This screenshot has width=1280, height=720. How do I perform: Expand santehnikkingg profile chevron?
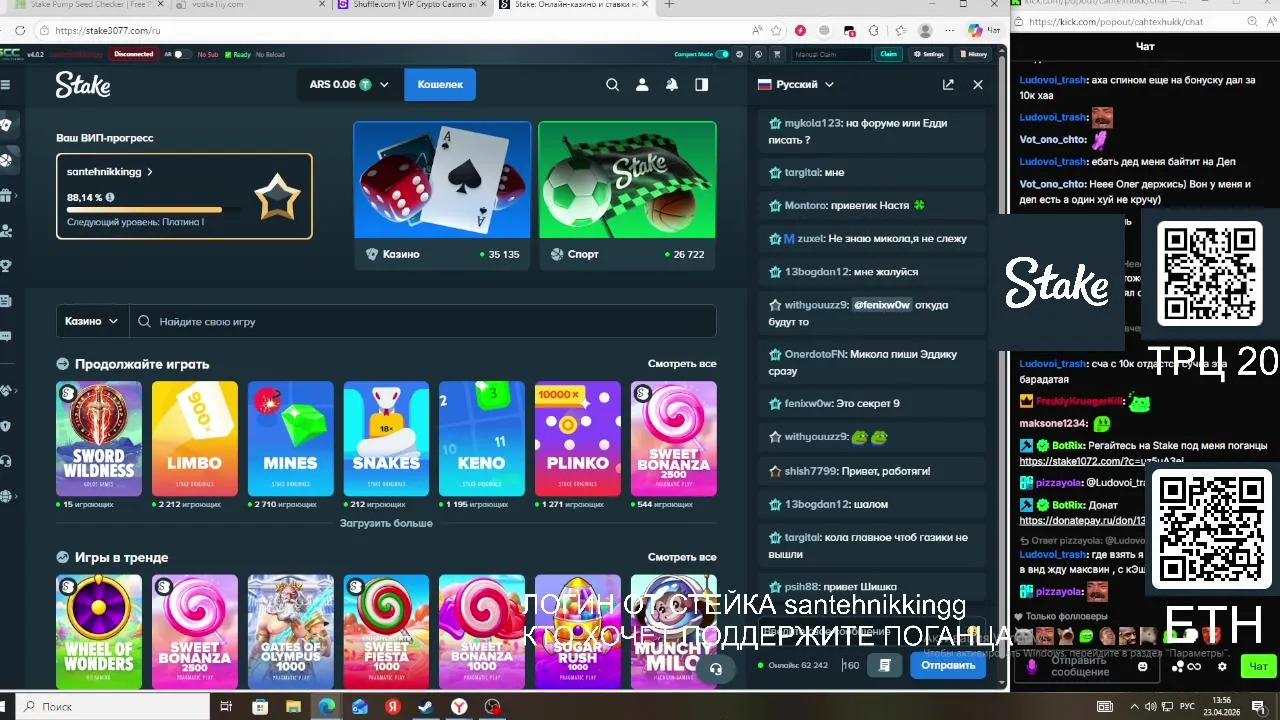point(150,172)
